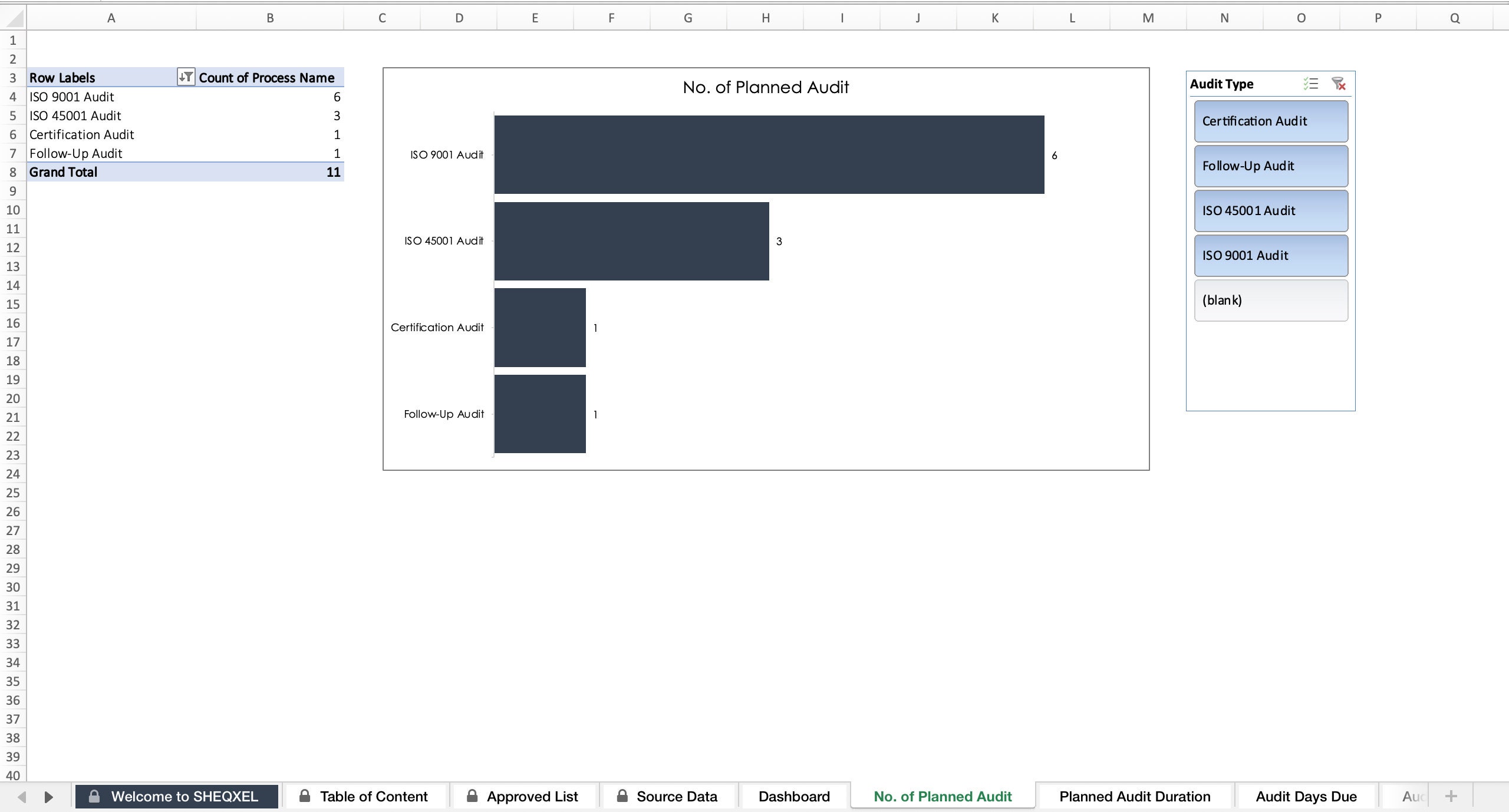Select ISO 45001 Audit slicer button
1509x812 pixels.
pos(1271,210)
